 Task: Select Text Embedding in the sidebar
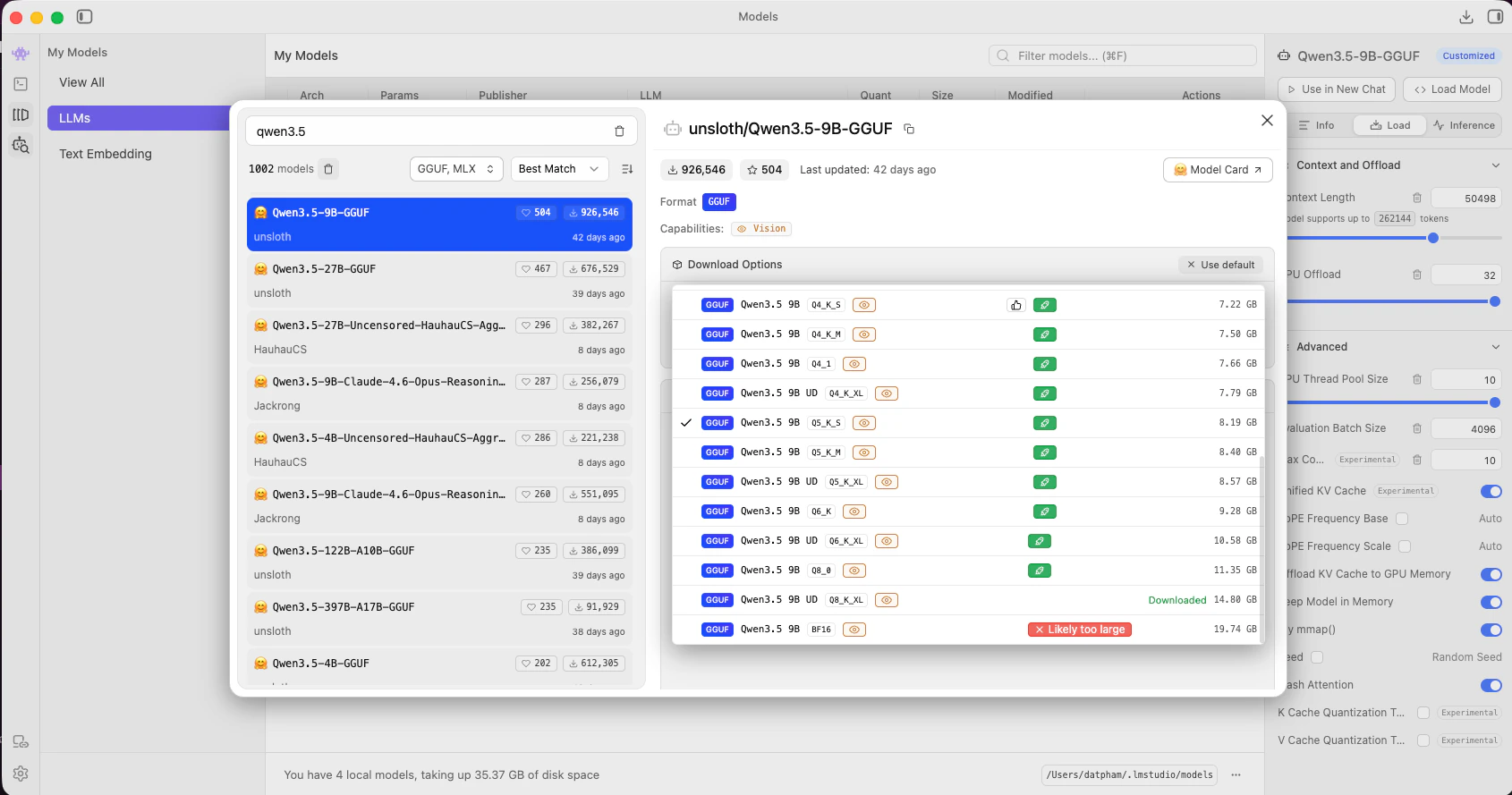(x=106, y=154)
